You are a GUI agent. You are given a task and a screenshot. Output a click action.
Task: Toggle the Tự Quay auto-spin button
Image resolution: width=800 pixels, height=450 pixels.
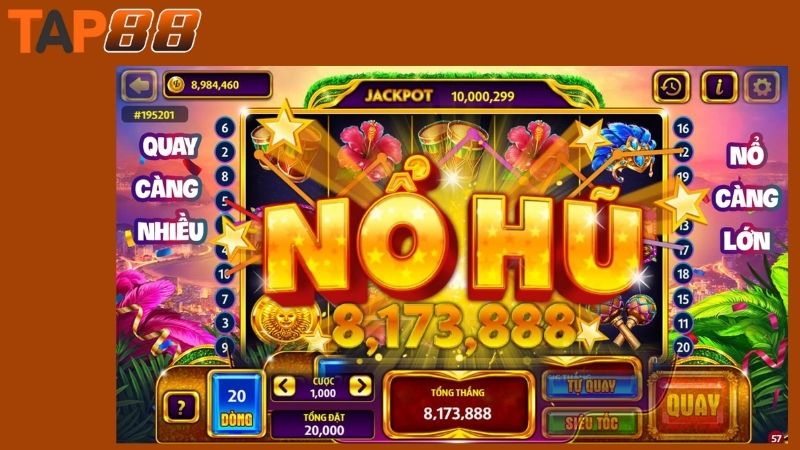click(591, 386)
